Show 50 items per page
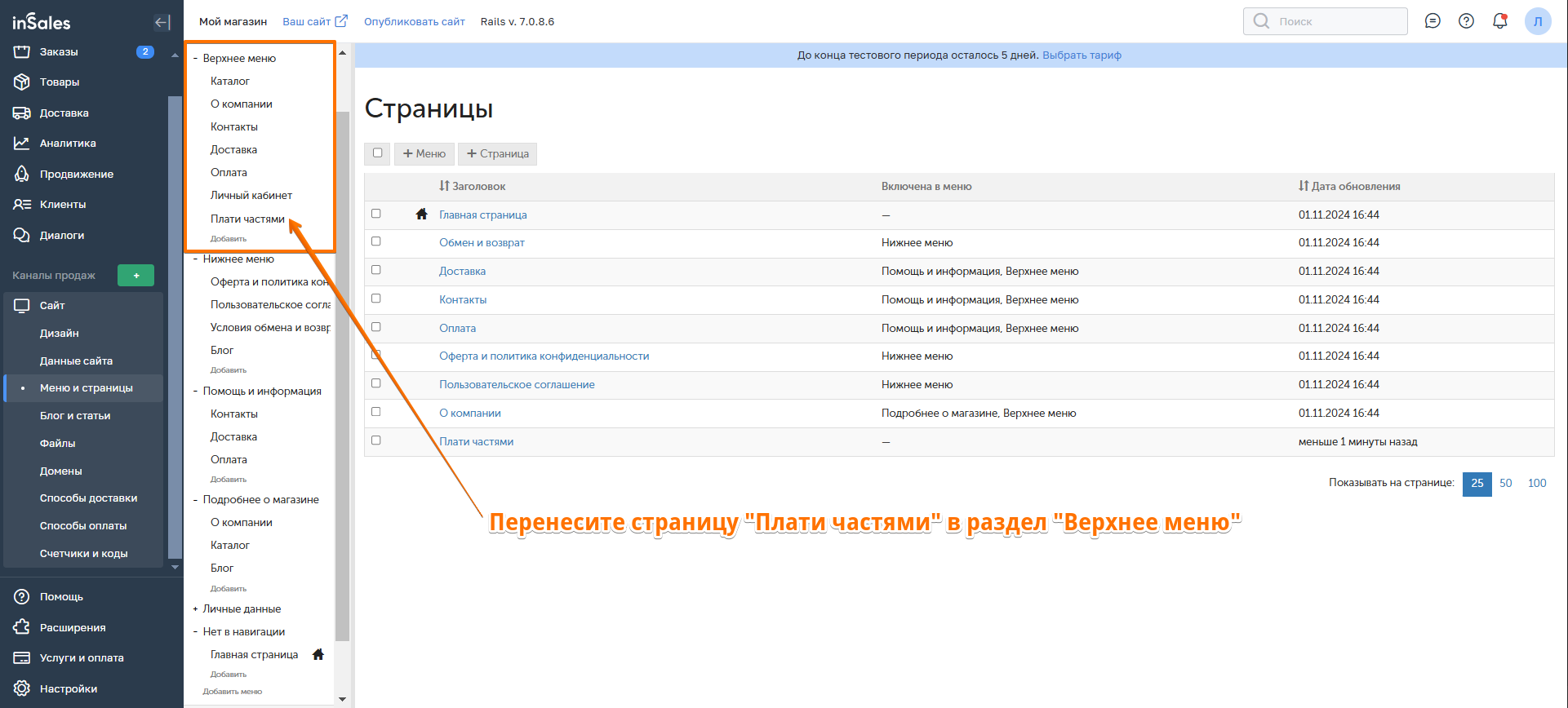This screenshot has width=1568, height=708. pyautogui.click(x=1506, y=484)
